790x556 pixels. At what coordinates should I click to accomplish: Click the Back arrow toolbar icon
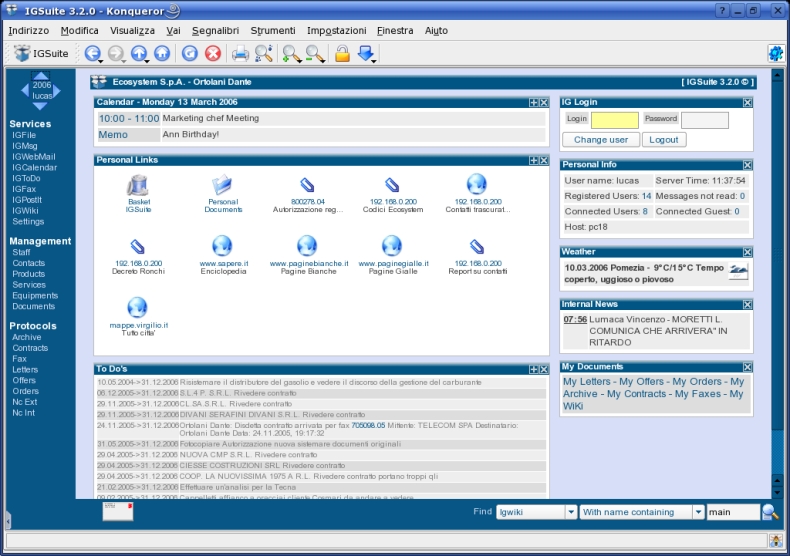tap(93, 53)
